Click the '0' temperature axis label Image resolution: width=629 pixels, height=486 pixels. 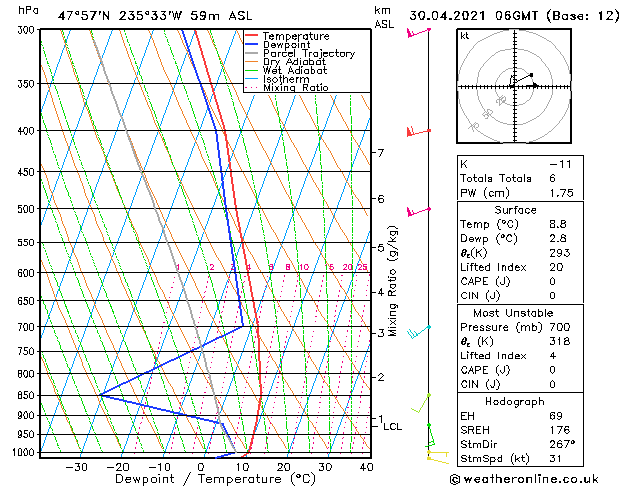pos(201,467)
